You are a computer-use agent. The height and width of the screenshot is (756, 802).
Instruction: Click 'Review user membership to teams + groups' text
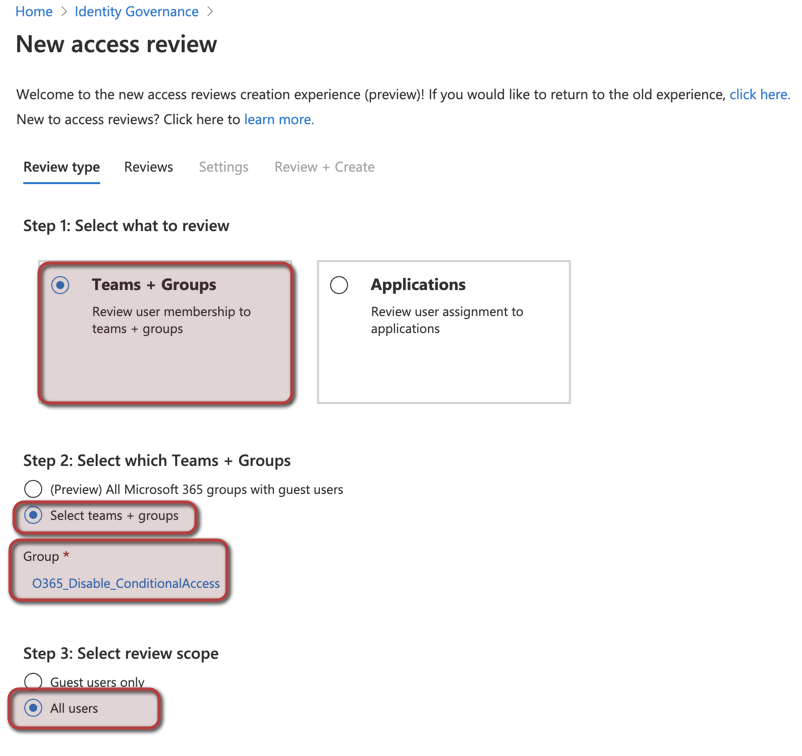171,320
